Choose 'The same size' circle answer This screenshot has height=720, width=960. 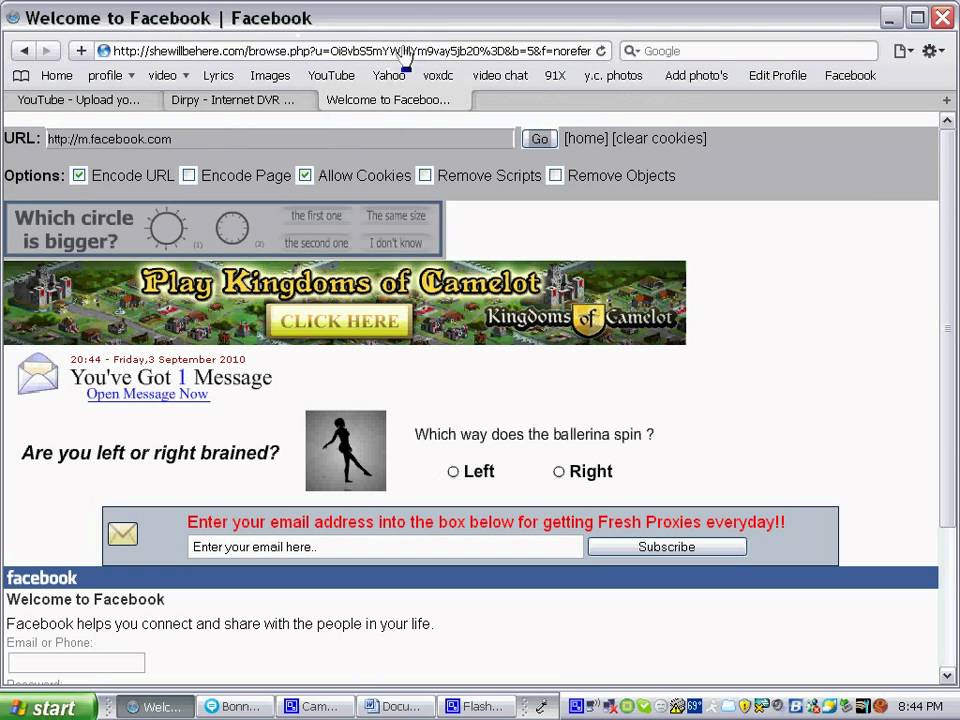point(396,216)
